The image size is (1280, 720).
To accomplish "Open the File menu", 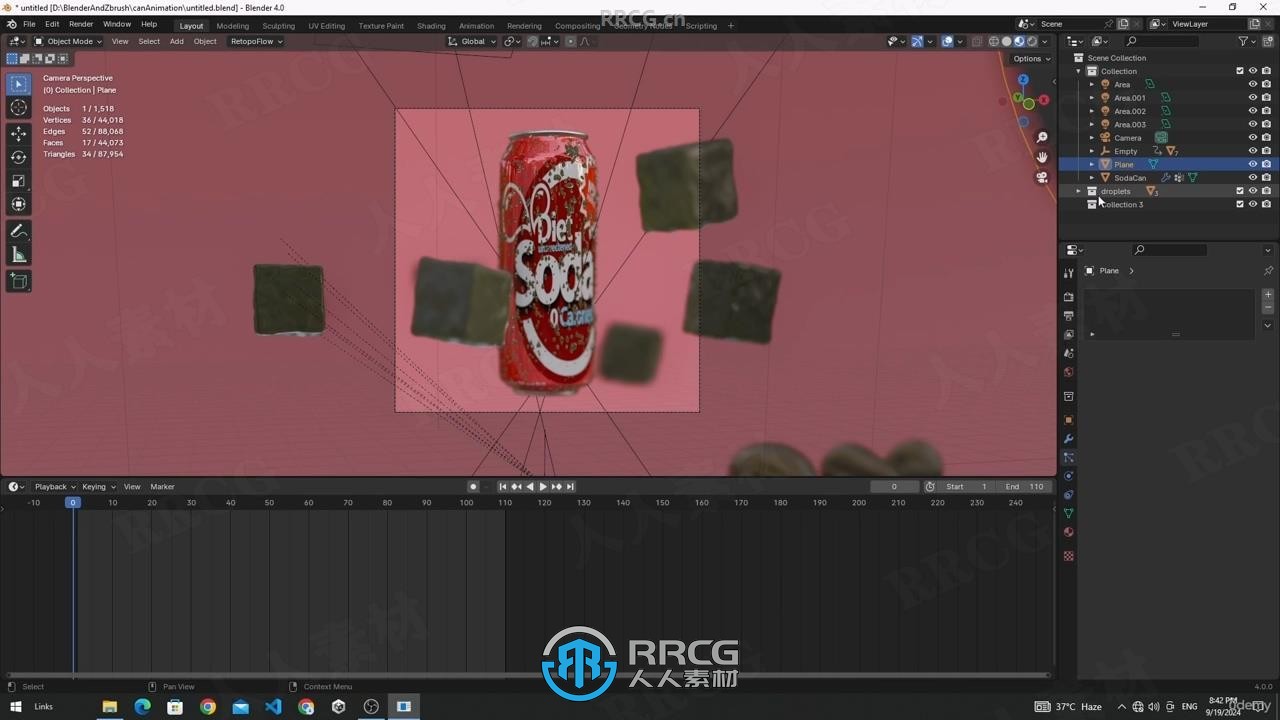I will tap(29, 24).
